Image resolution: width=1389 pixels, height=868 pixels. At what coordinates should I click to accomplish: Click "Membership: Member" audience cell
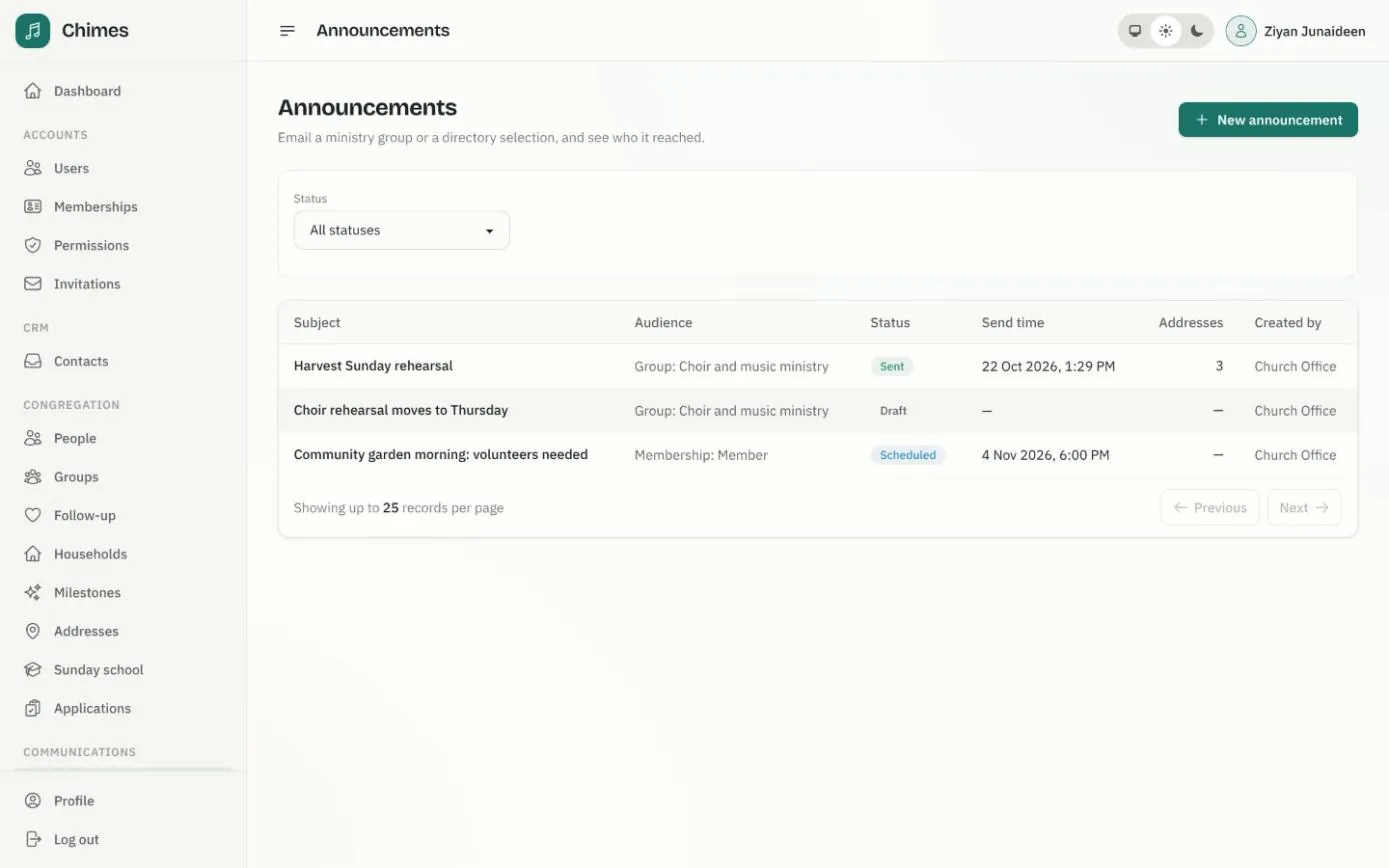point(701,455)
